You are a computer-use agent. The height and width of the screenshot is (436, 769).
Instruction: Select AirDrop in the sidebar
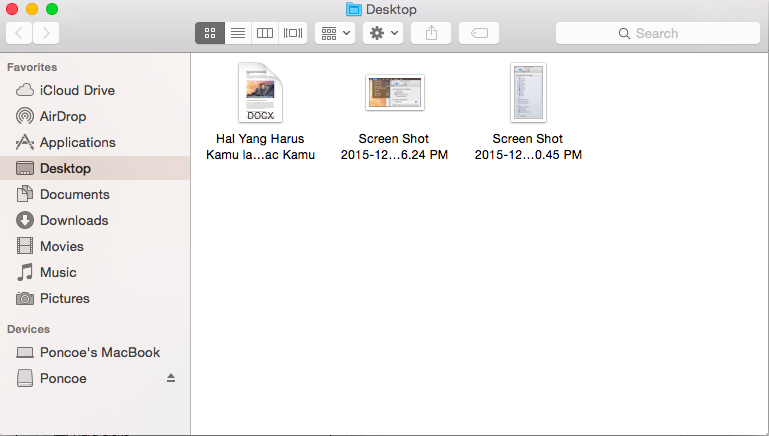(x=63, y=116)
